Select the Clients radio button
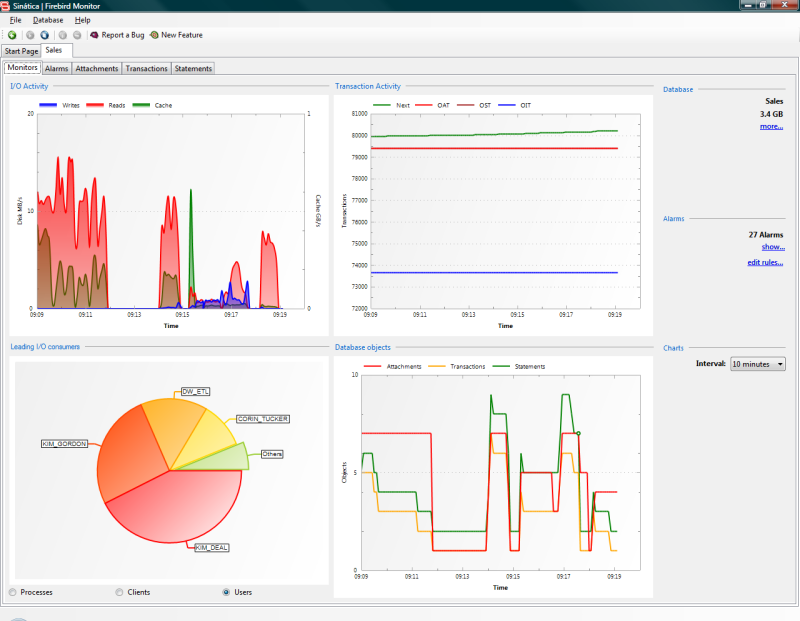 (x=119, y=592)
